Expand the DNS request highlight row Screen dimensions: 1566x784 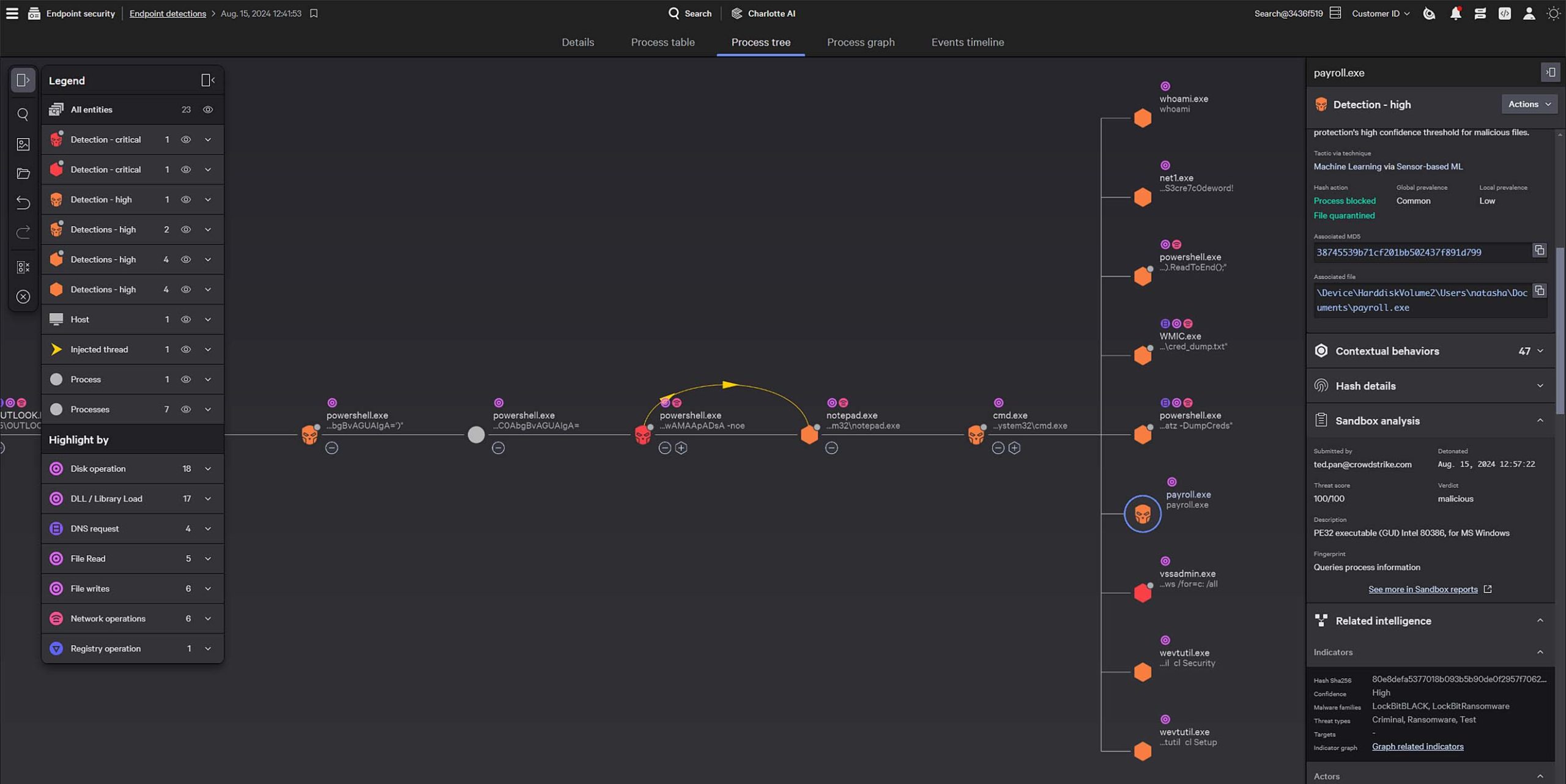tap(208, 529)
